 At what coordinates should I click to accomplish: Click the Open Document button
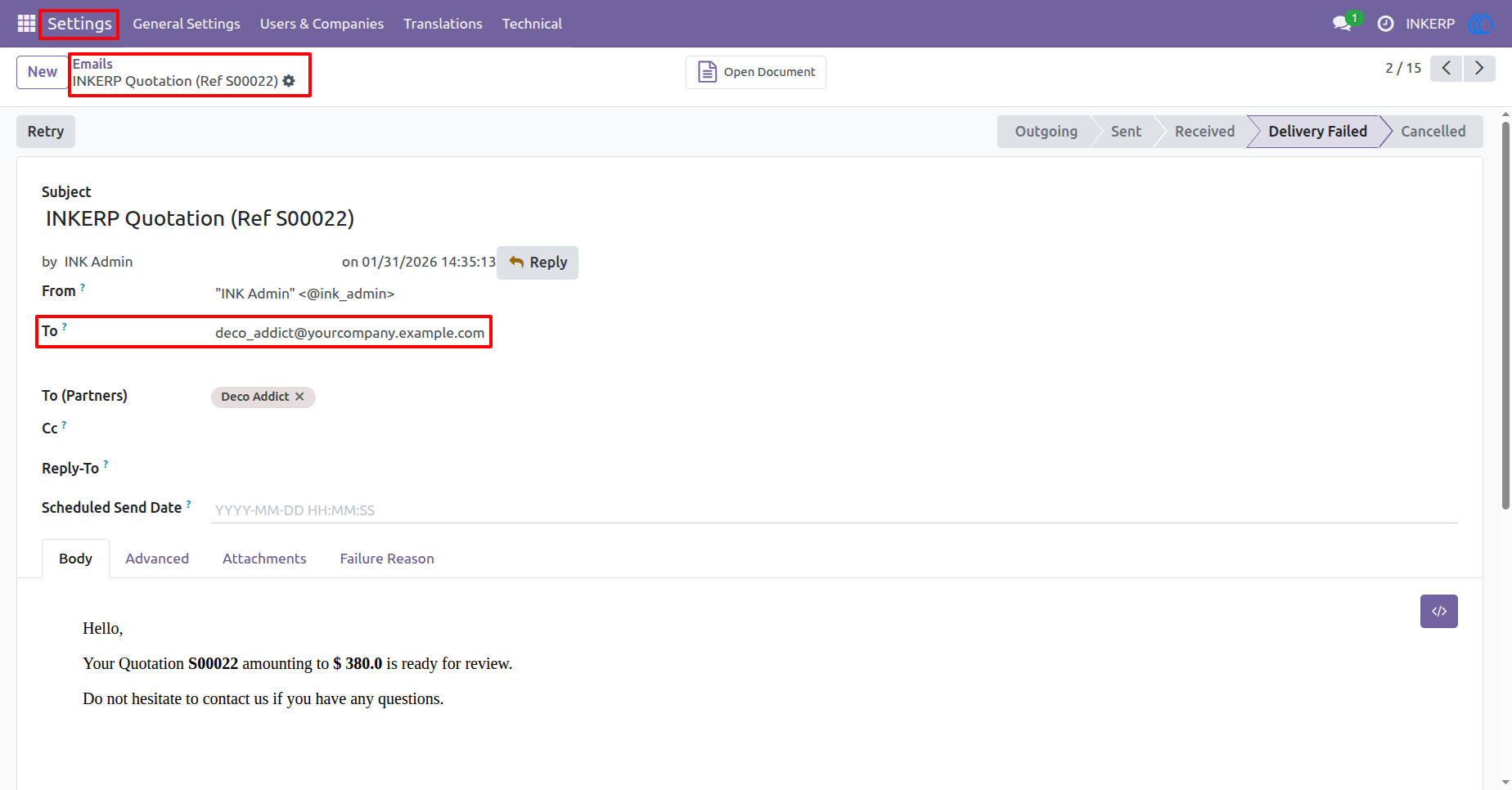pyautogui.click(x=756, y=72)
